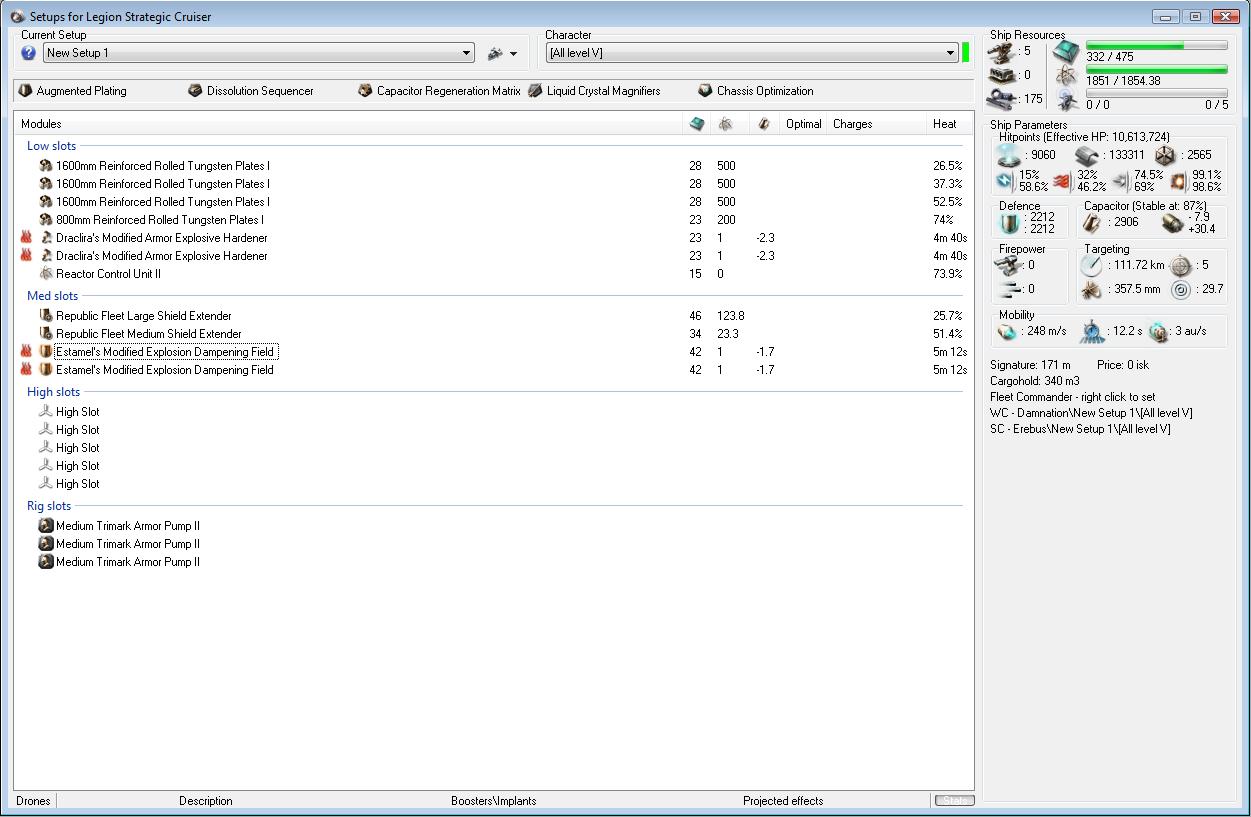Image resolution: width=1251 pixels, height=817 pixels.
Task: Open the Boosters\Implants tab
Action: [x=494, y=801]
